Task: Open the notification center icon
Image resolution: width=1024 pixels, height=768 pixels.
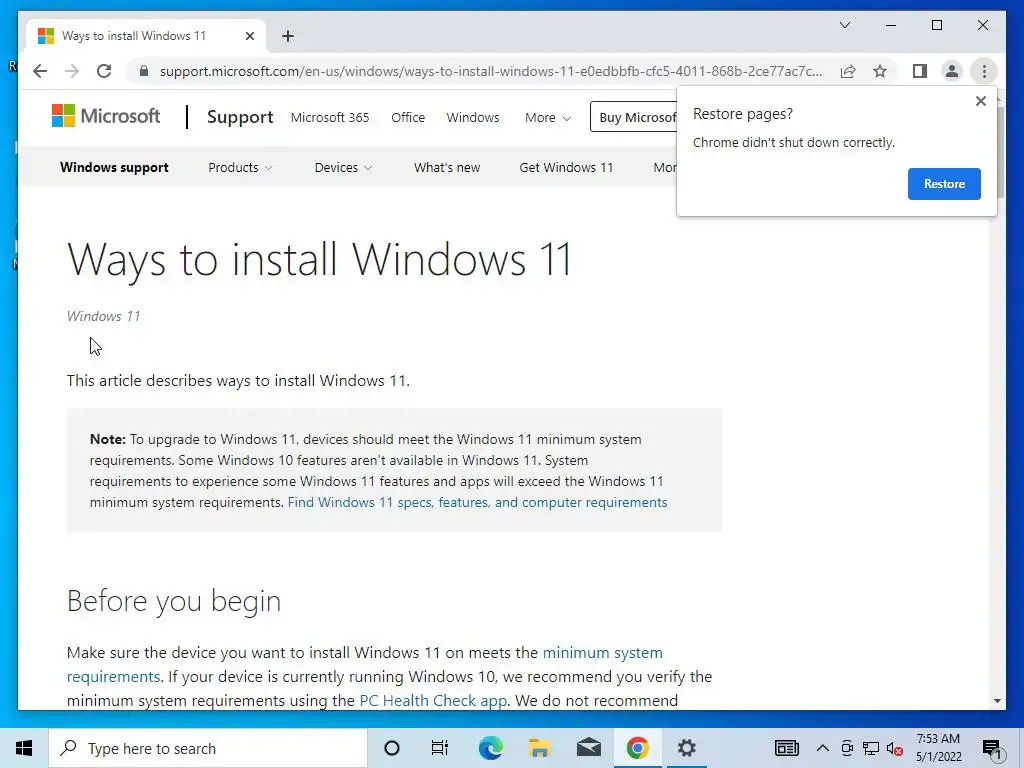Action: [992, 750]
